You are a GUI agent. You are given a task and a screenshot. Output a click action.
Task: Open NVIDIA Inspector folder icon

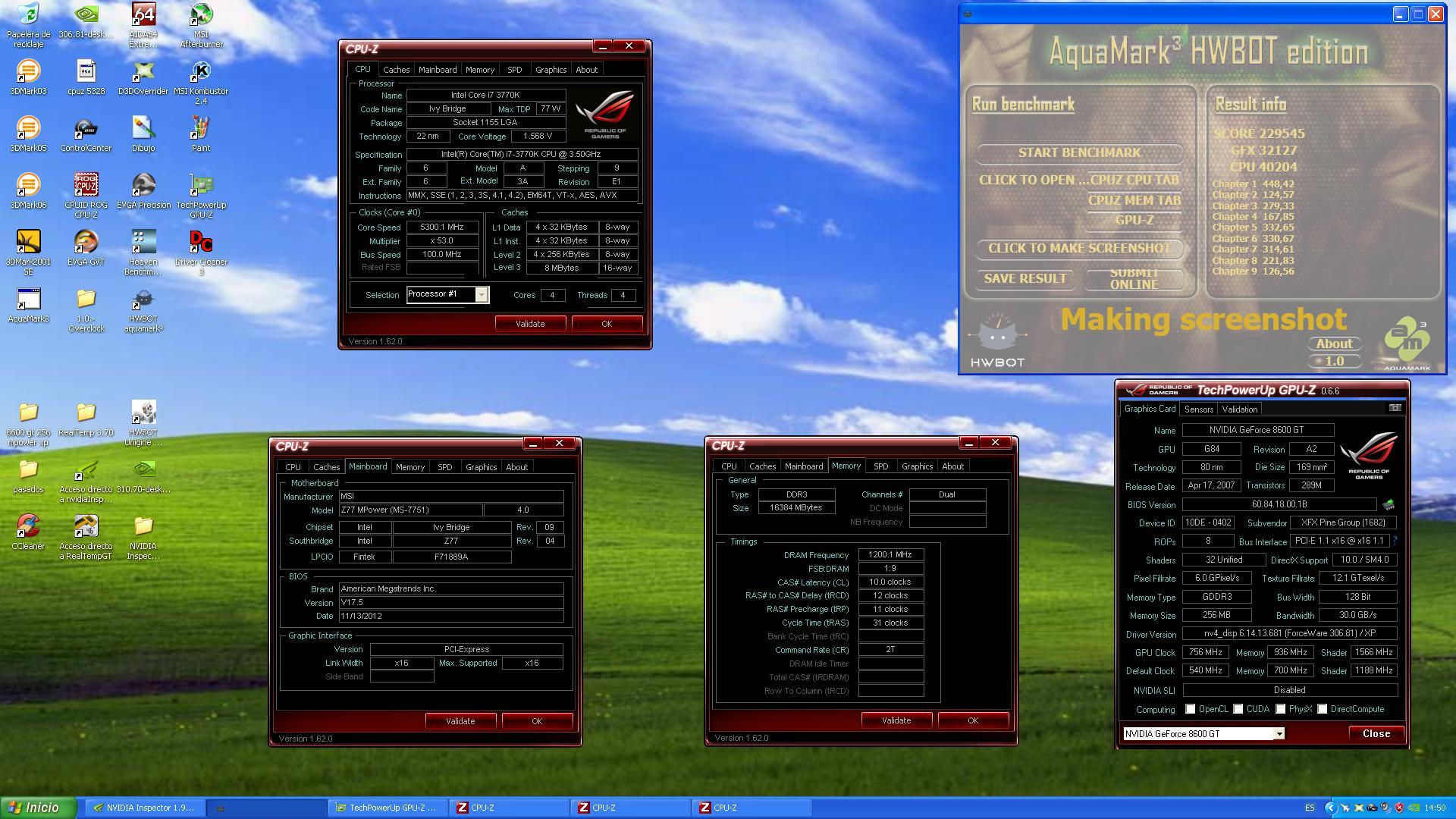pyautogui.click(x=143, y=537)
